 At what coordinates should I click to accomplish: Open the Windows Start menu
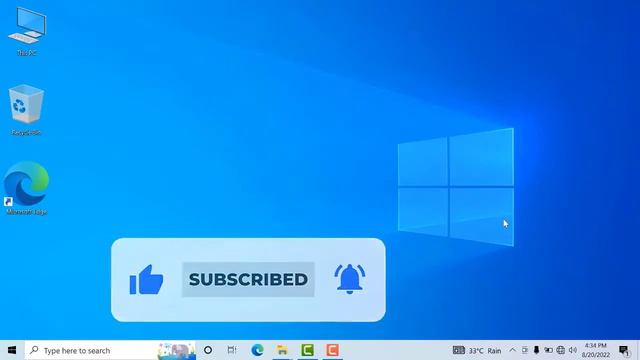tap(12, 350)
